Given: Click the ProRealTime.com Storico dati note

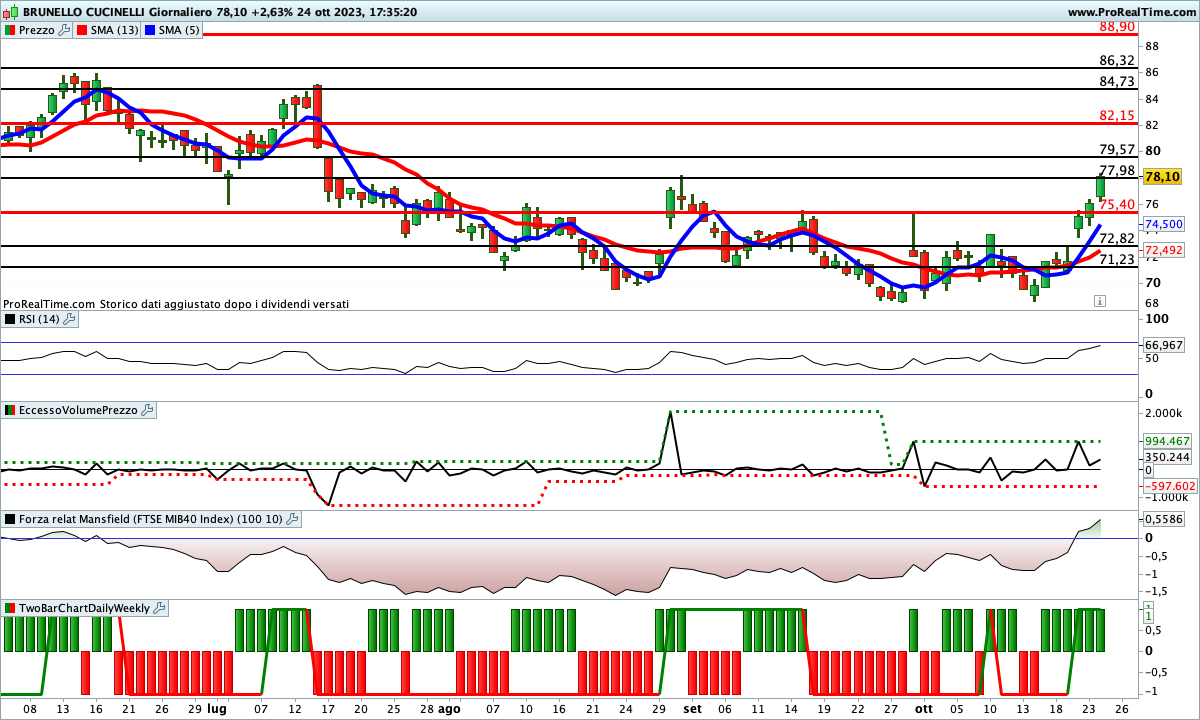Looking at the screenshot, I should coord(176,303).
